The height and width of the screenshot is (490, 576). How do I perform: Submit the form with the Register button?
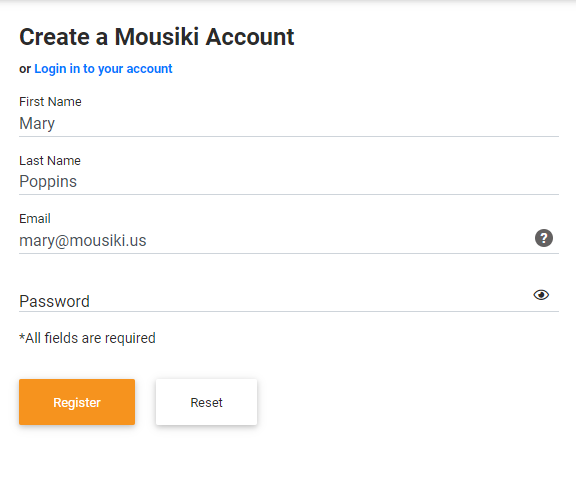pos(77,402)
